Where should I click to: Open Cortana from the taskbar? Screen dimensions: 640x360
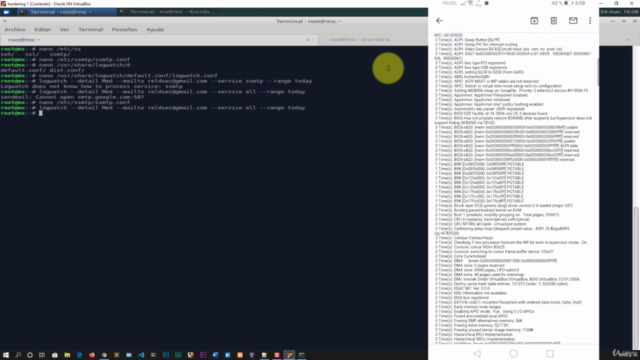(x=30, y=355)
